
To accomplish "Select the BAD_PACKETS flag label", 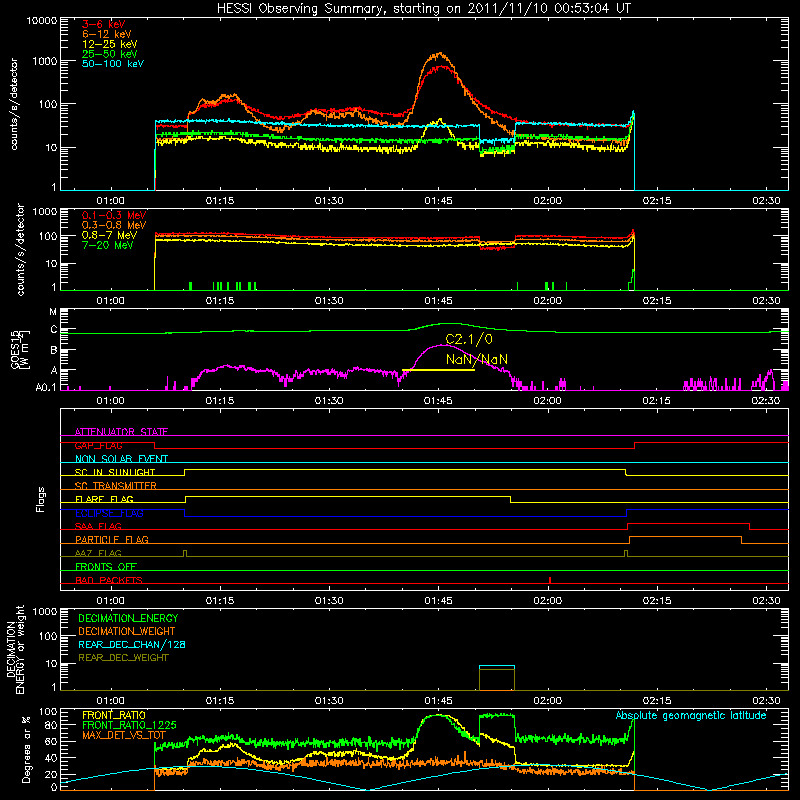I will pos(109,580).
